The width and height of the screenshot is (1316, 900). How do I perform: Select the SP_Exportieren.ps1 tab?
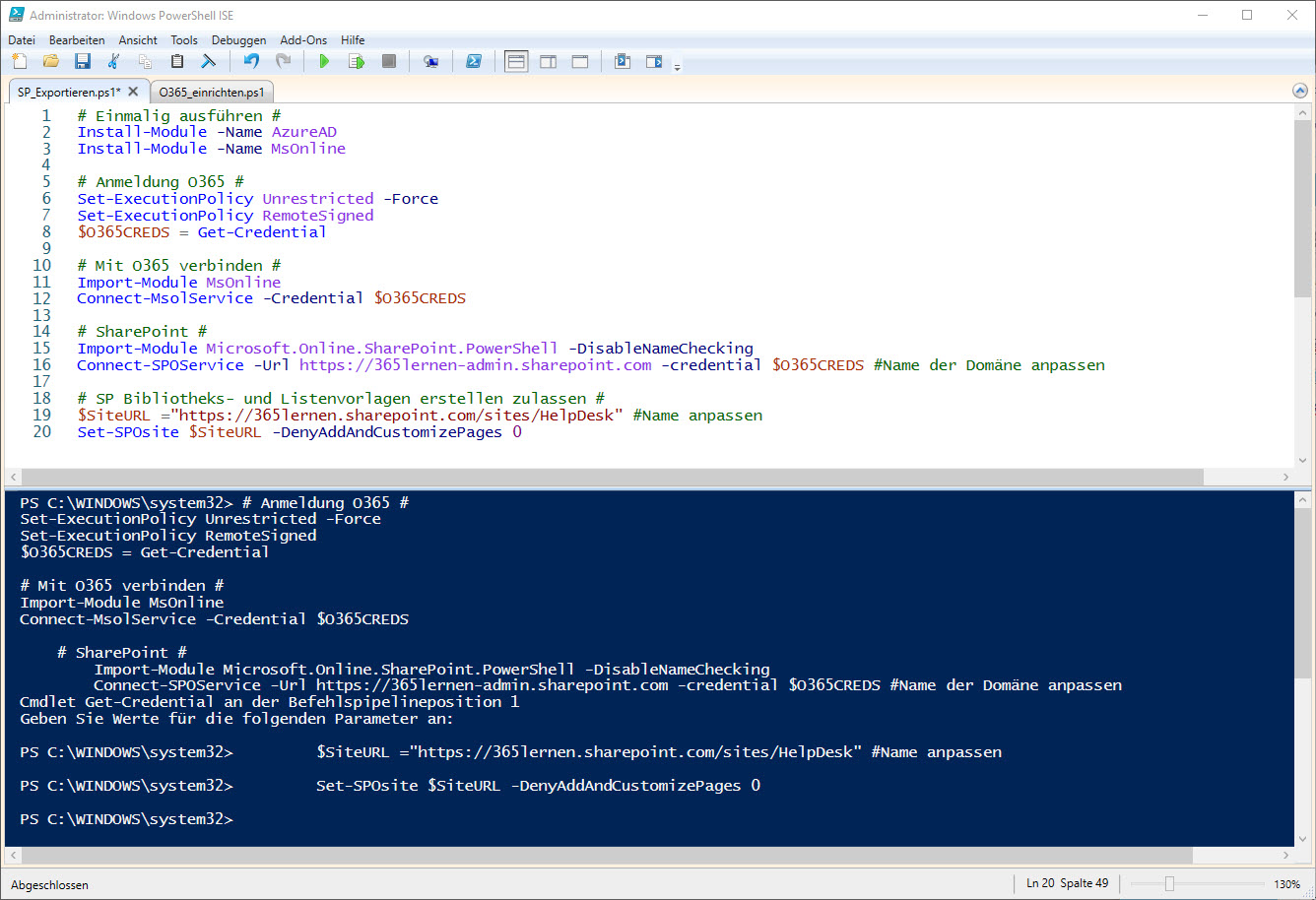click(x=69, y=92)
